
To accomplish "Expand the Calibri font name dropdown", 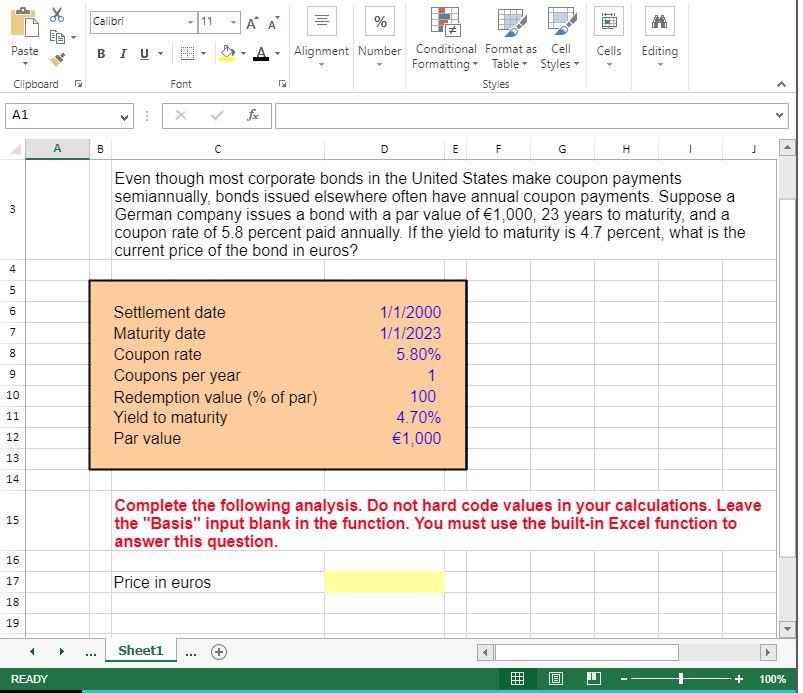I will coord(190,22).
